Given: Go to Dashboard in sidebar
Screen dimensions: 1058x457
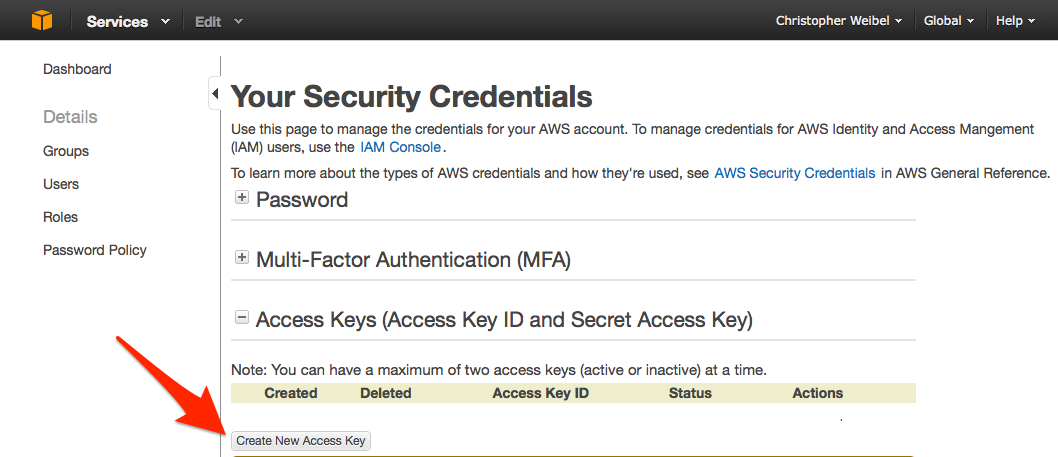Looking at the screenshot, I should click(x=77, y=69).
